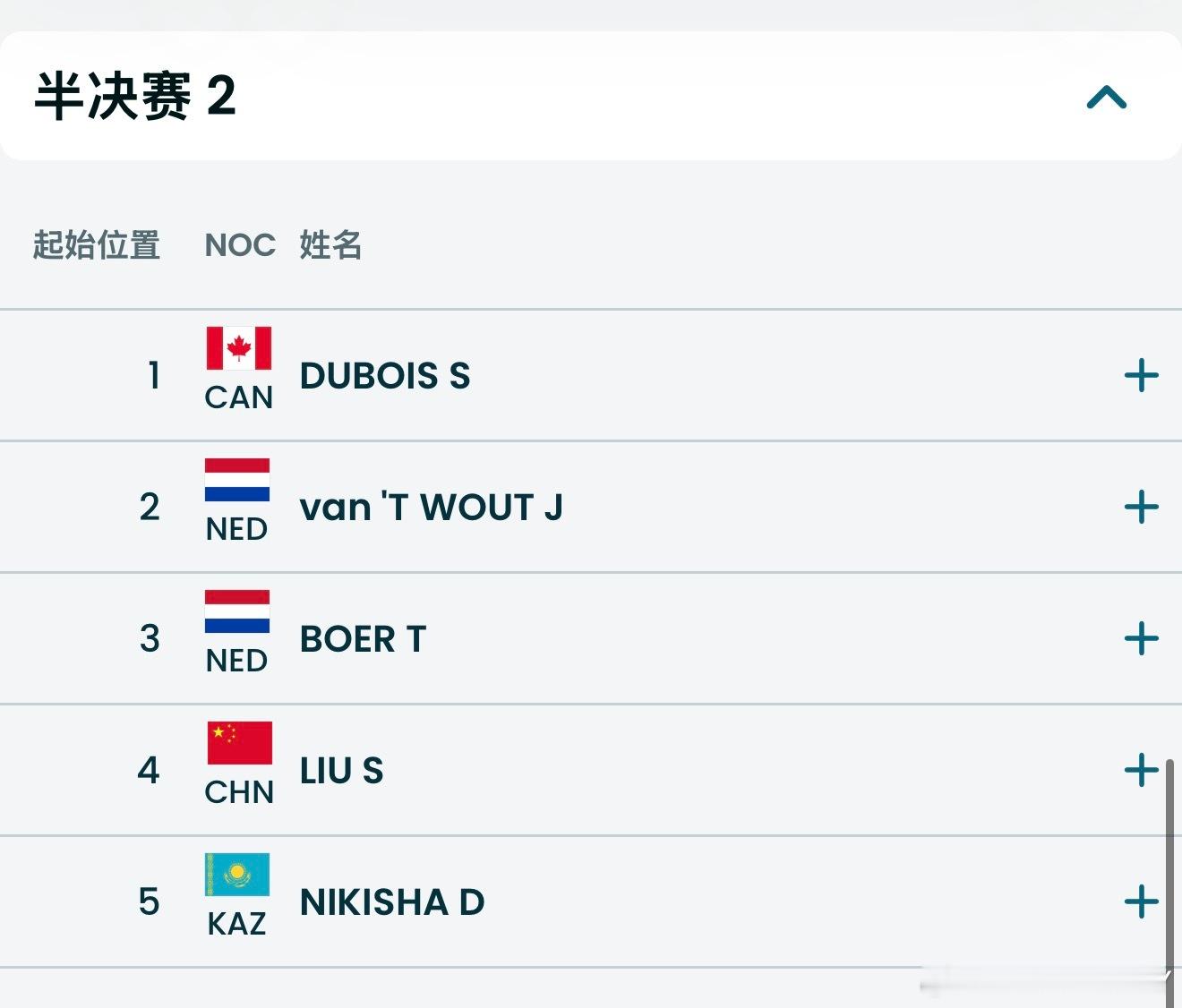The image size is (1182, 1008).
Task: Click the Netherlands flag beside van 'T WOUT
Action: click(x=237, y=480)
